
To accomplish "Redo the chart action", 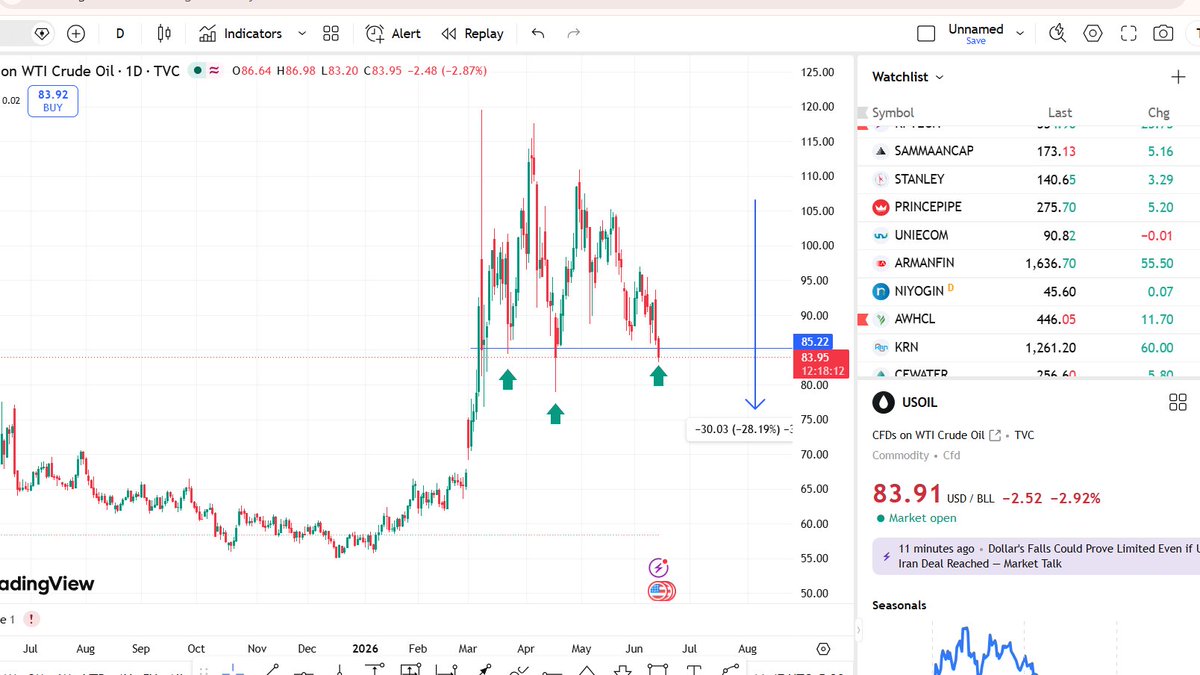I will (x=573, y=33).
